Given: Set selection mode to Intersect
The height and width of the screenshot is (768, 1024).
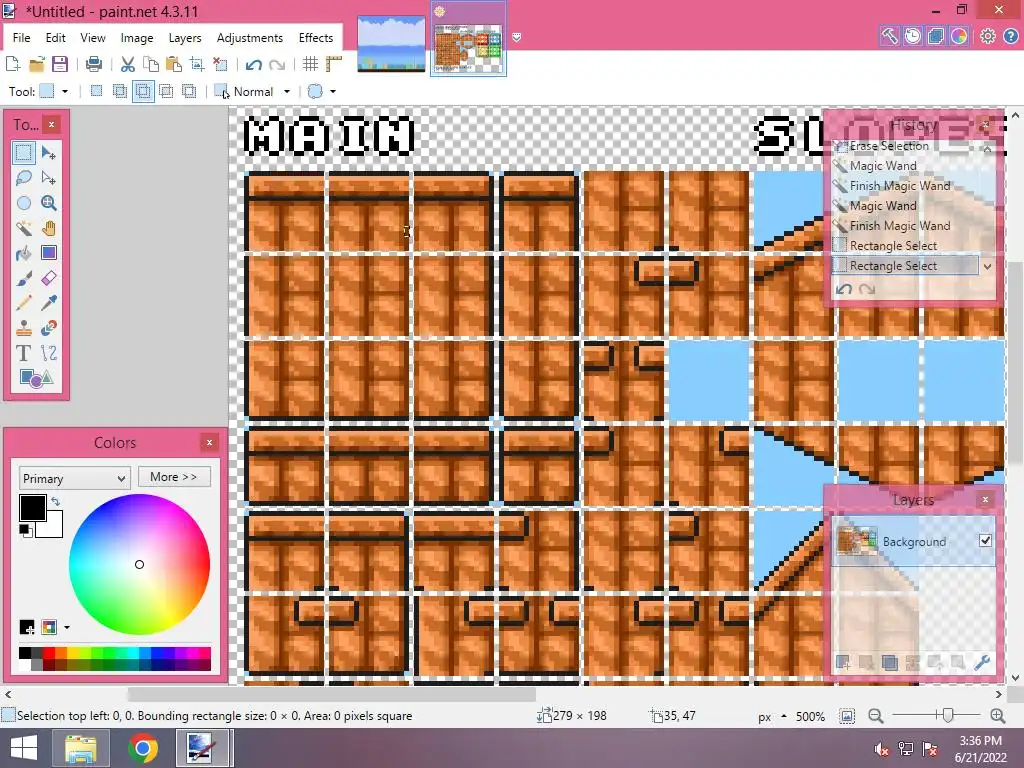Looking at the screenshot, I should [x=166, y=91].
